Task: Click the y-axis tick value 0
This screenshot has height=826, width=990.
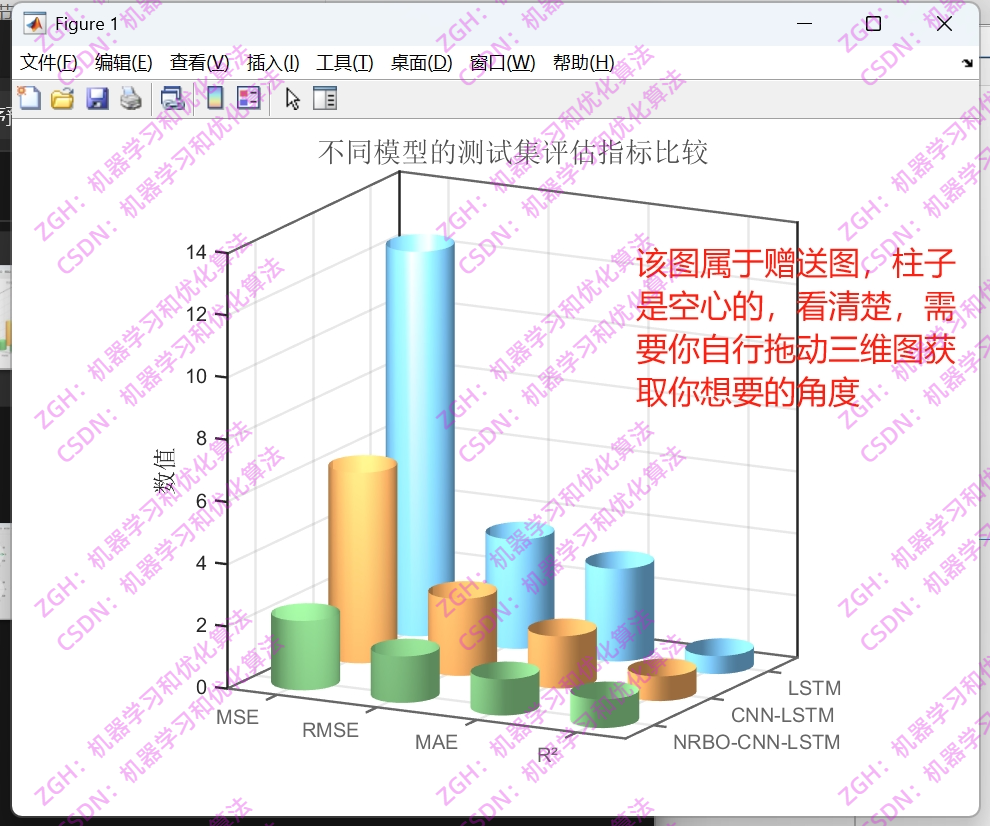Action: 201,687
